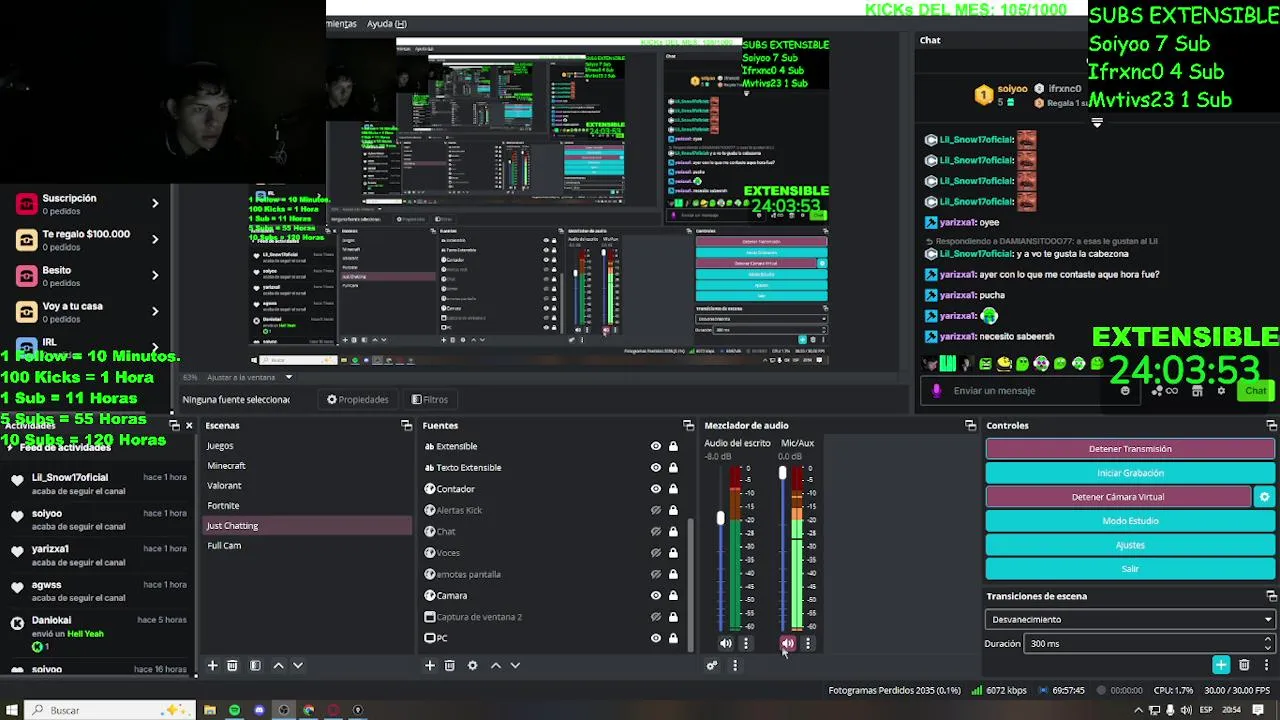The image size is (1280, 720).
Task: Undock the Controles panel
Action: pyautogui.click(x=1271, y=425)
